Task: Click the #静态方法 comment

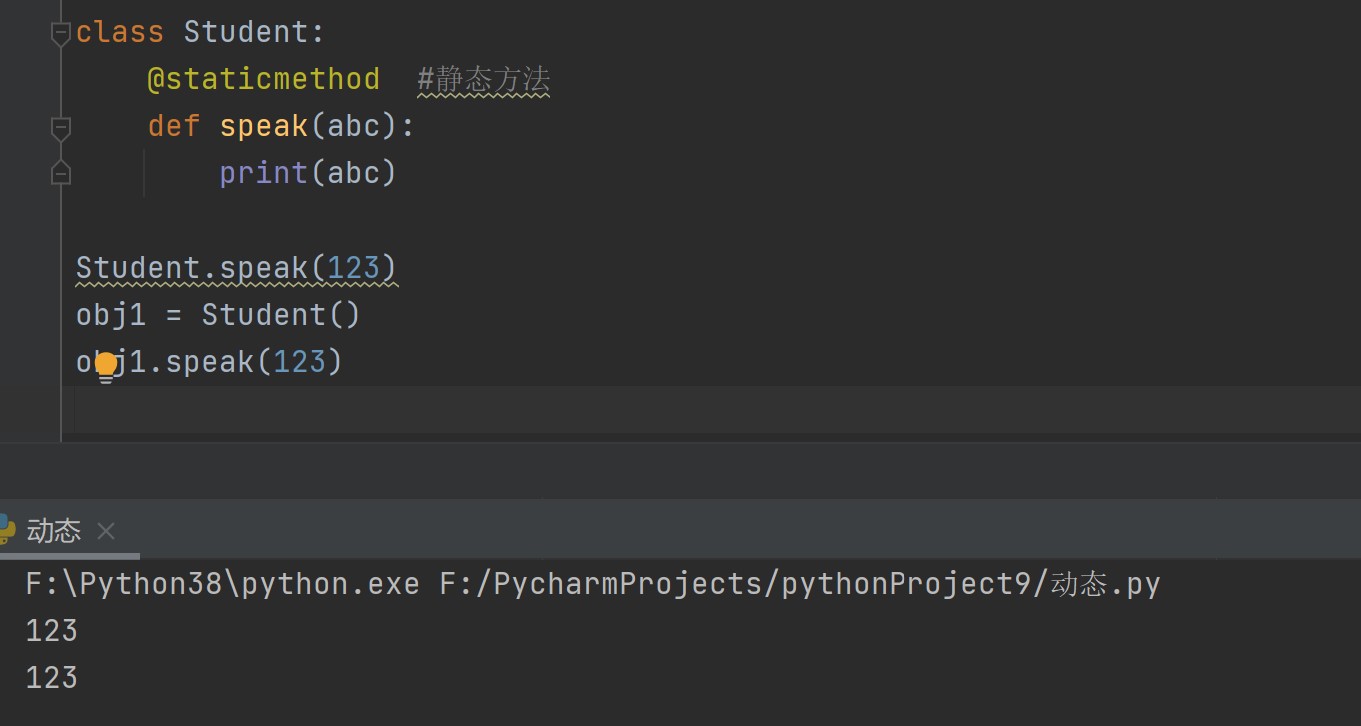Action: tap(483, 80)
